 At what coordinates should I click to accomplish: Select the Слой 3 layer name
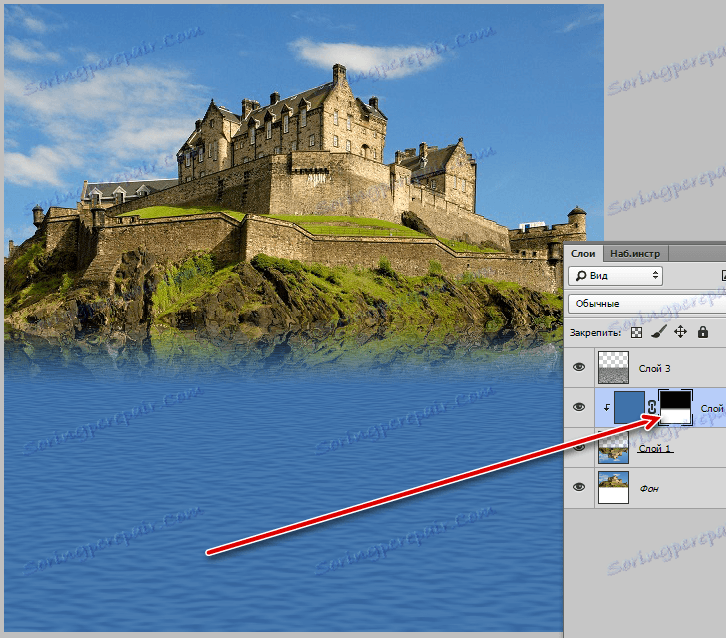(x=654, y=369)
